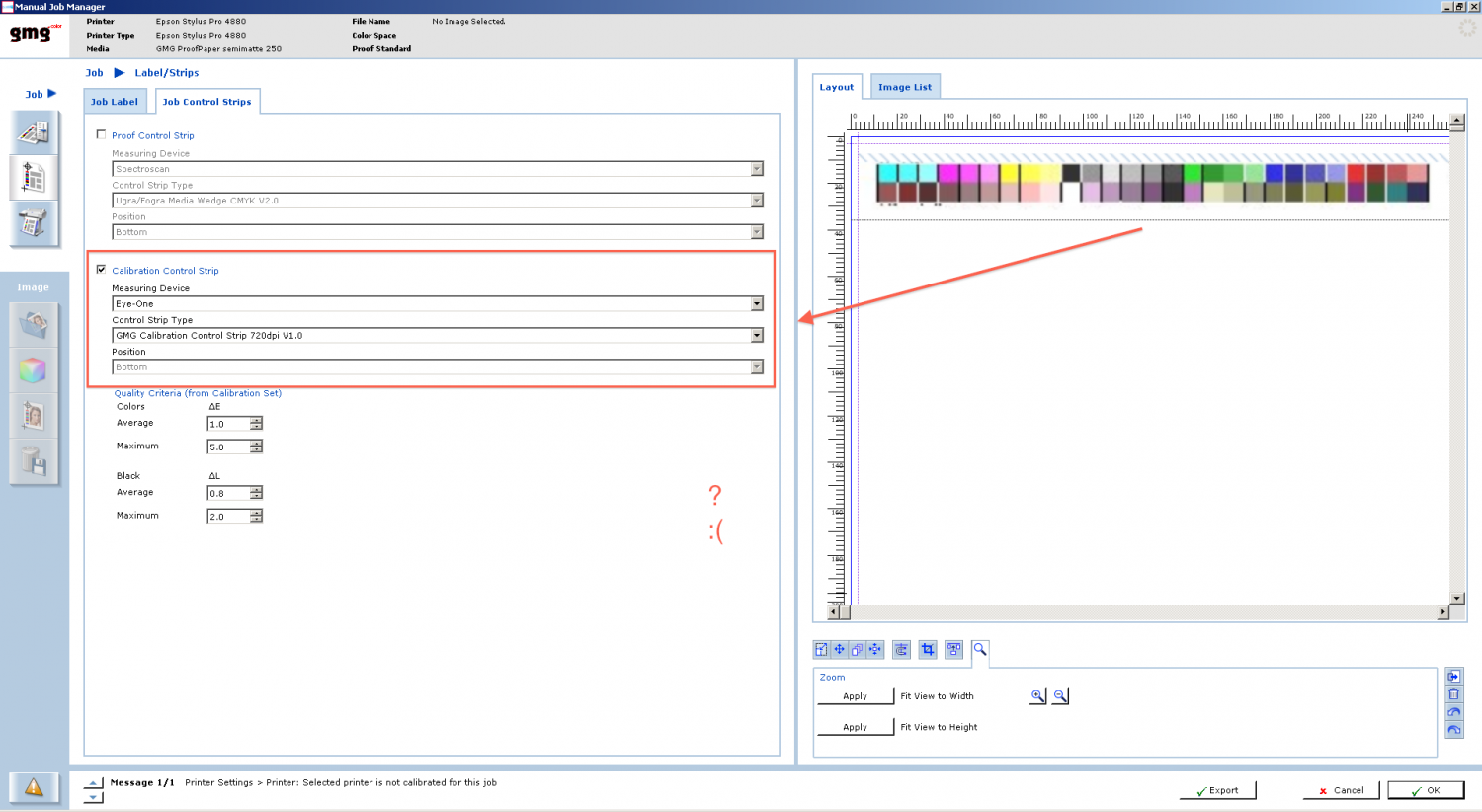Click the rotate left curved arrow icon
Screen dimensions: 1482x812
click(1453, 712)
